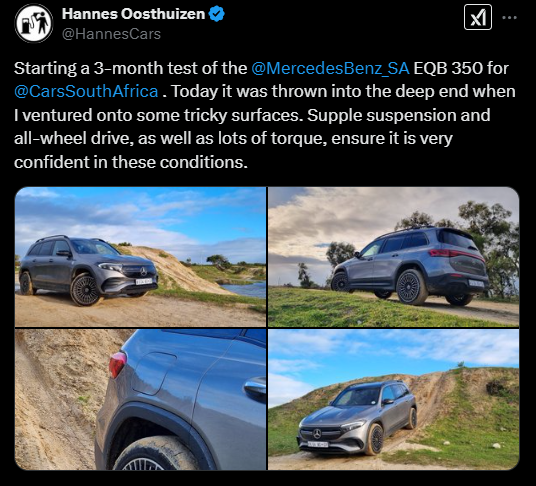Visit the @HannesCars handle

coord(111,34)
